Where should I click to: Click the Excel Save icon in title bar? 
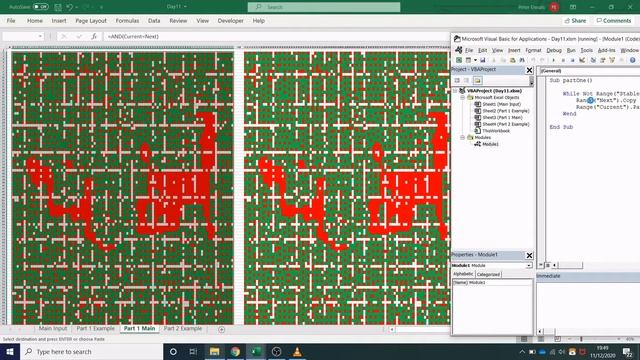coord(58,7)
